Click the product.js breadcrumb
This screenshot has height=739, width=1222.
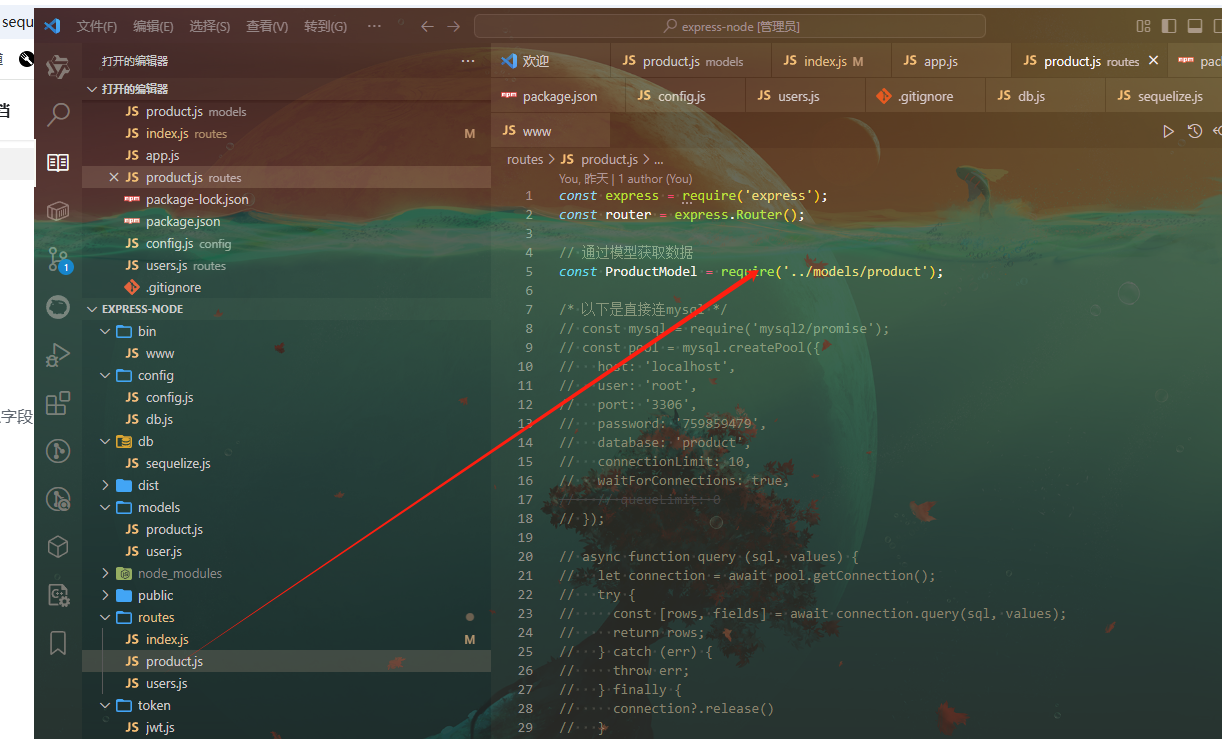point(599,159)
